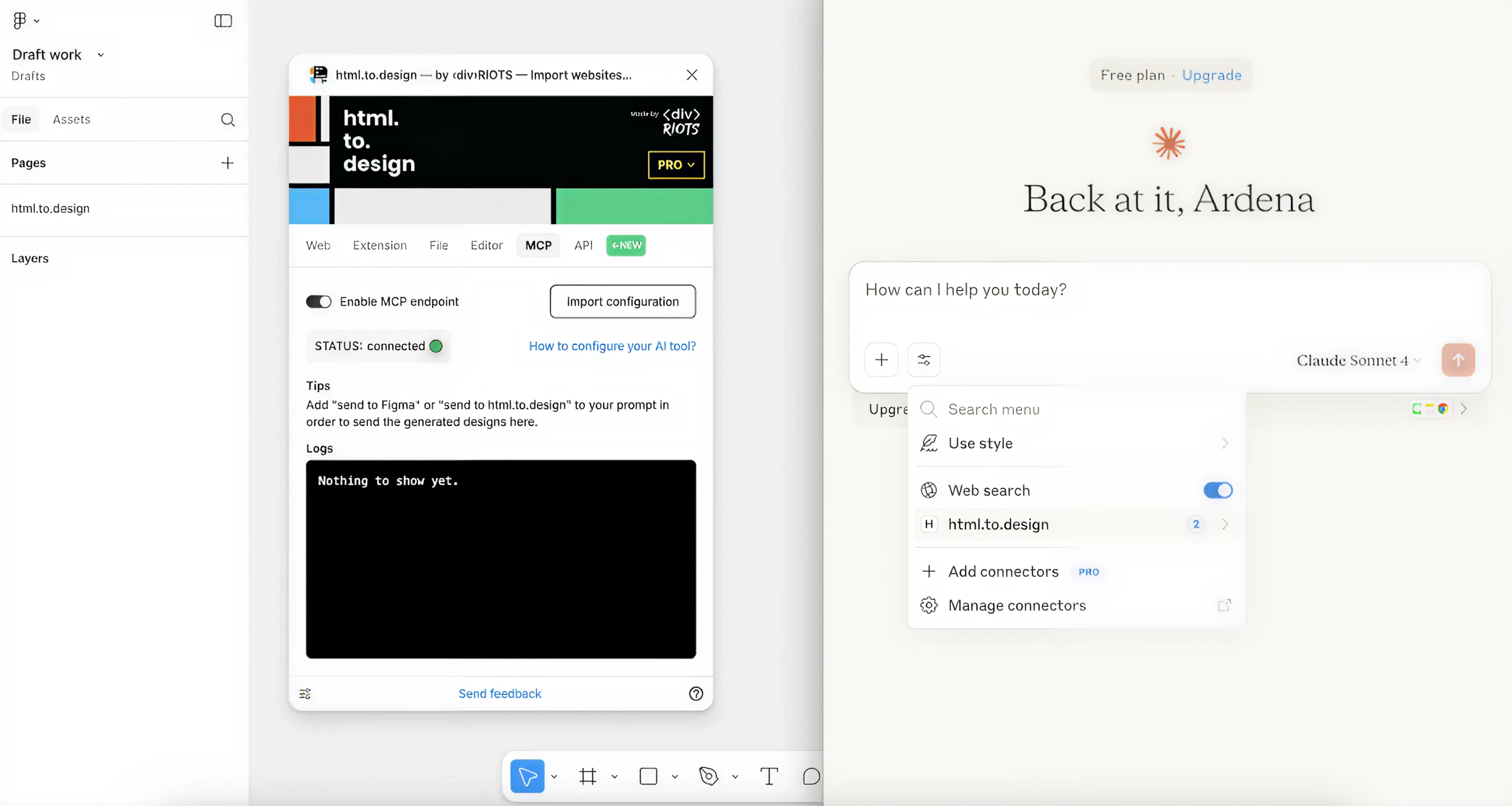Expand the html.to.design connector submenu

point(1225,524)
